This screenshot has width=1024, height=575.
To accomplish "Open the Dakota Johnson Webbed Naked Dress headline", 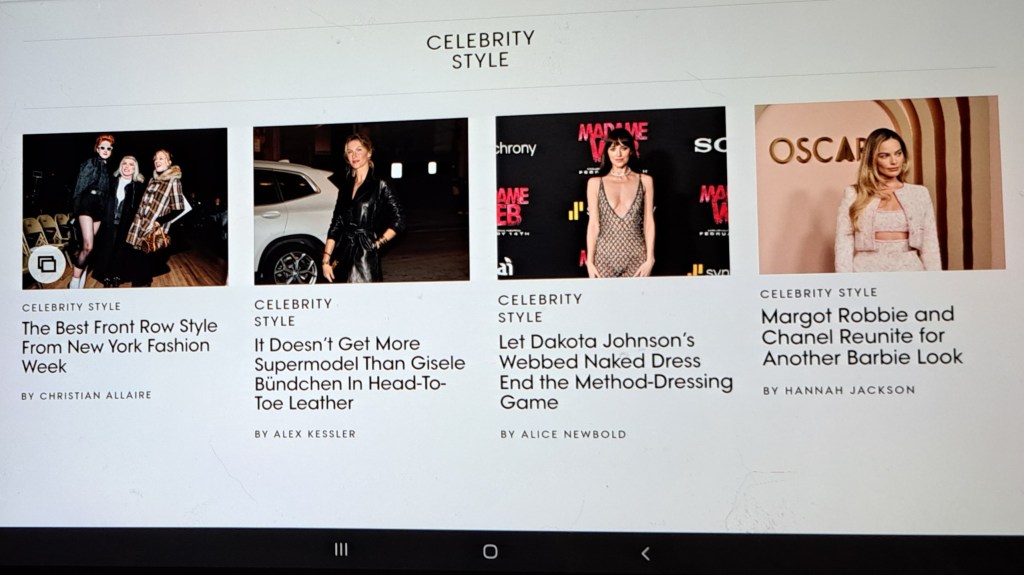I will (x=615, y=371).
